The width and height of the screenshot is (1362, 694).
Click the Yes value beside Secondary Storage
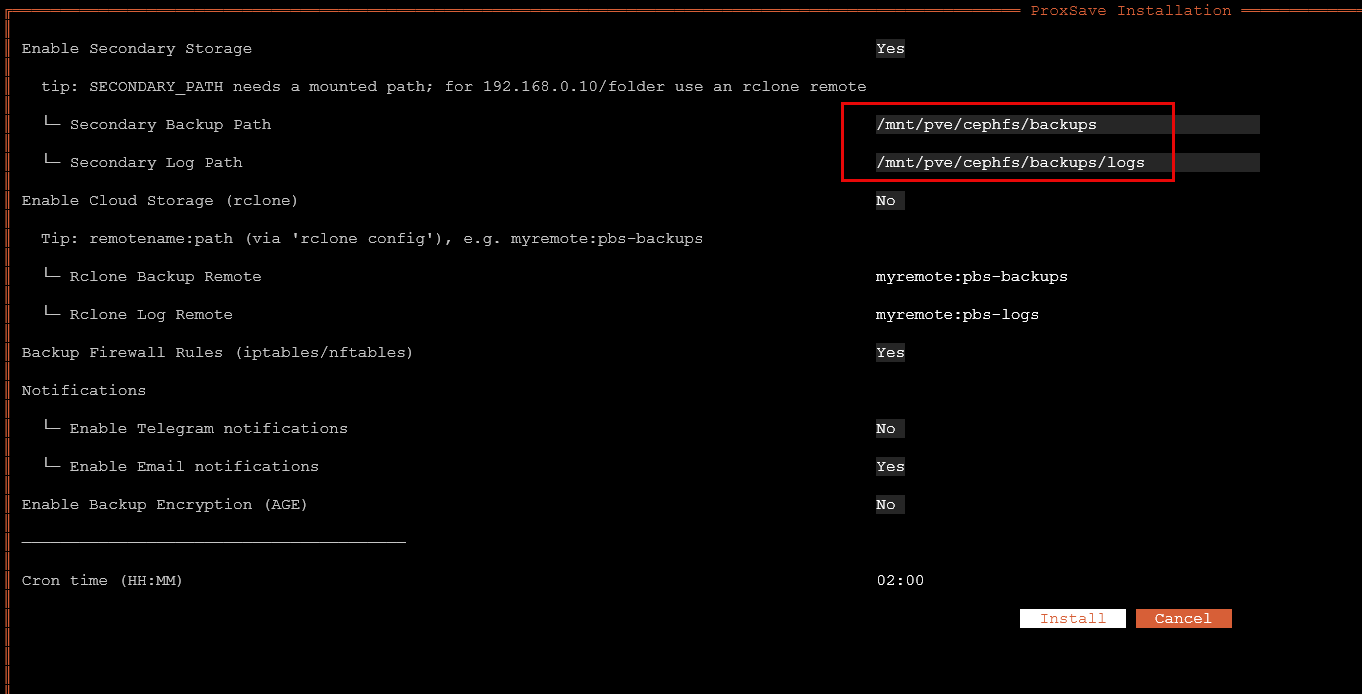pyautogui.click(x=889, y=48)
